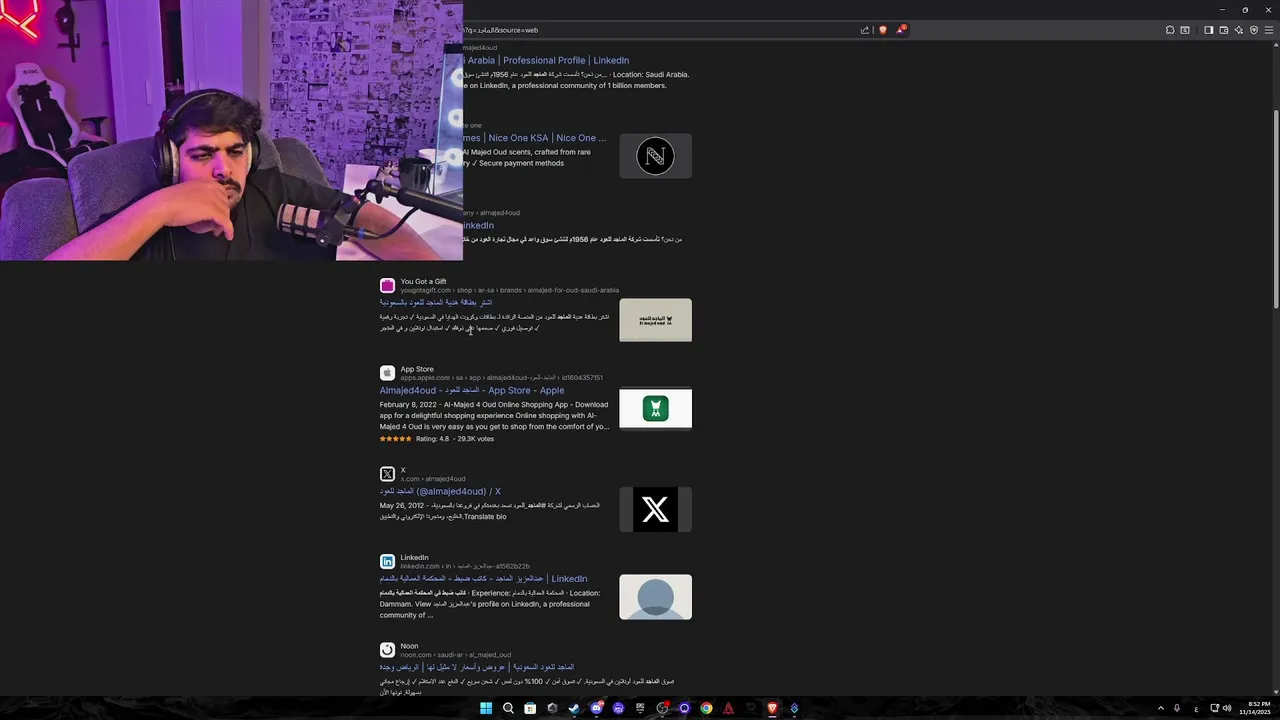Click the Almajed oud gift card thumbnail

(x=655, y=320)
